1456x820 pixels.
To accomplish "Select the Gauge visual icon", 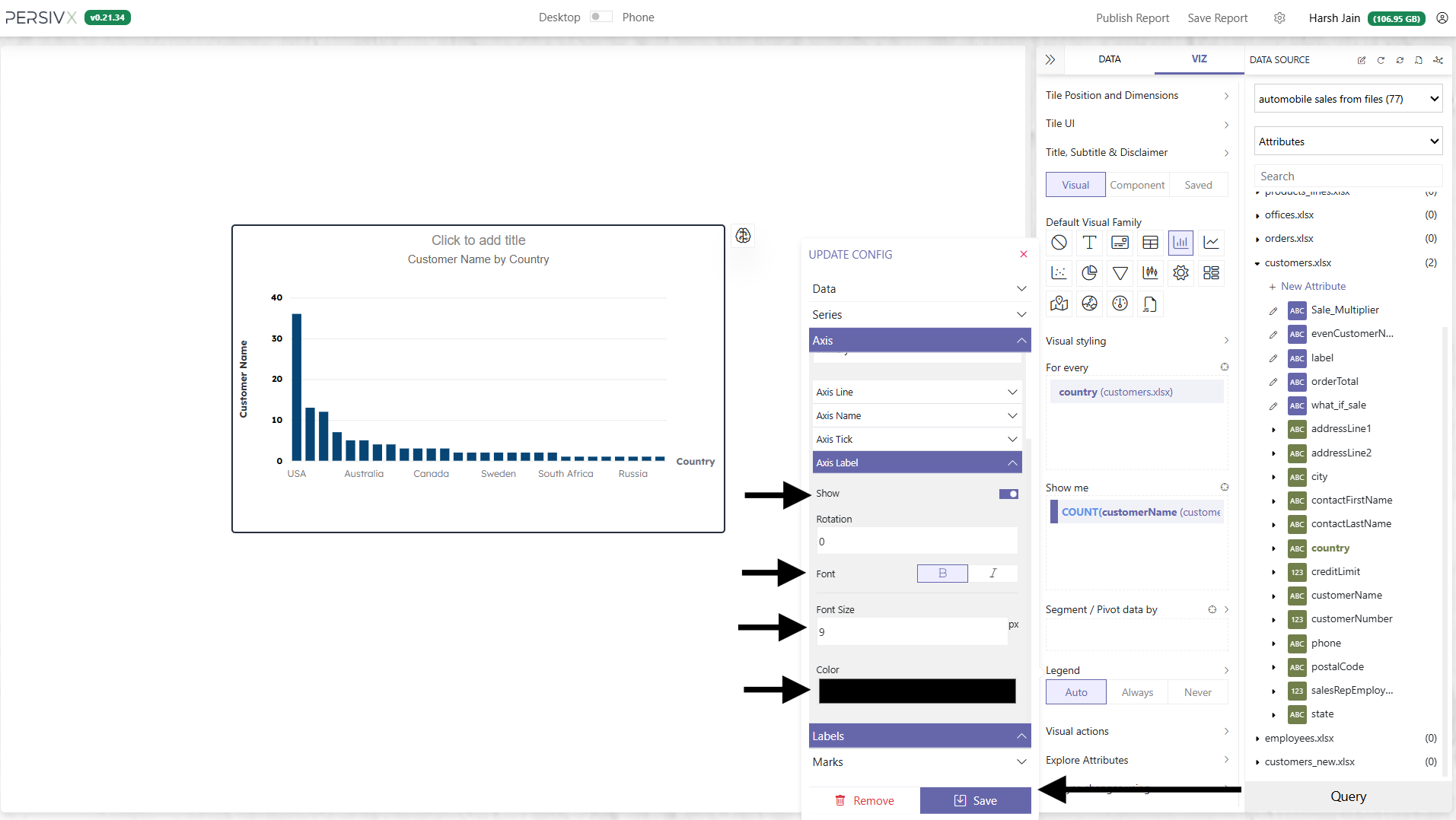I will (1120, 304).
